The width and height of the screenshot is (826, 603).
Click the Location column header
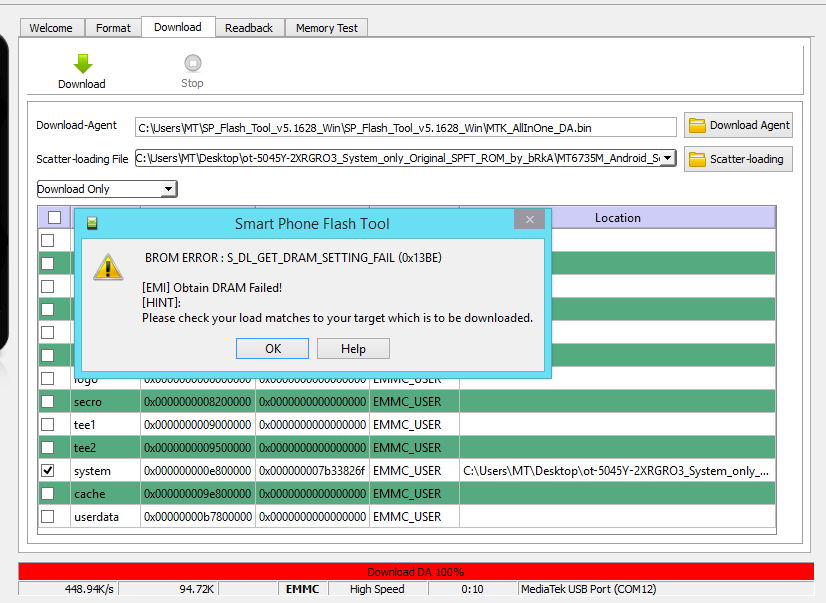(x=617, y=218)
